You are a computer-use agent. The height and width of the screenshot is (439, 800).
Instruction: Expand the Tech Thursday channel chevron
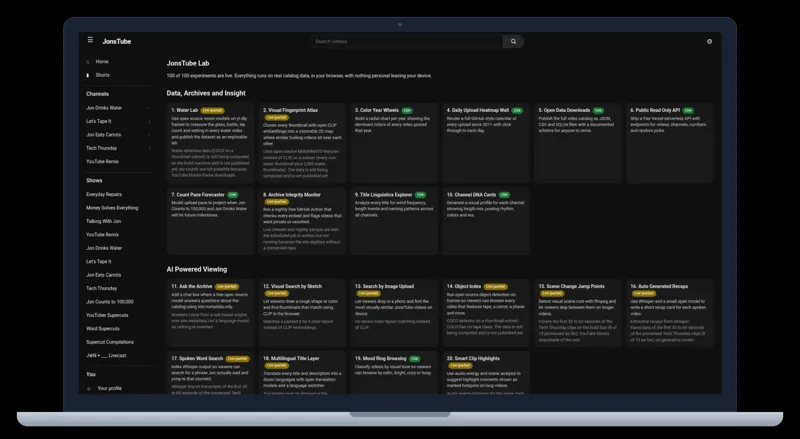[x=149, y=148]
